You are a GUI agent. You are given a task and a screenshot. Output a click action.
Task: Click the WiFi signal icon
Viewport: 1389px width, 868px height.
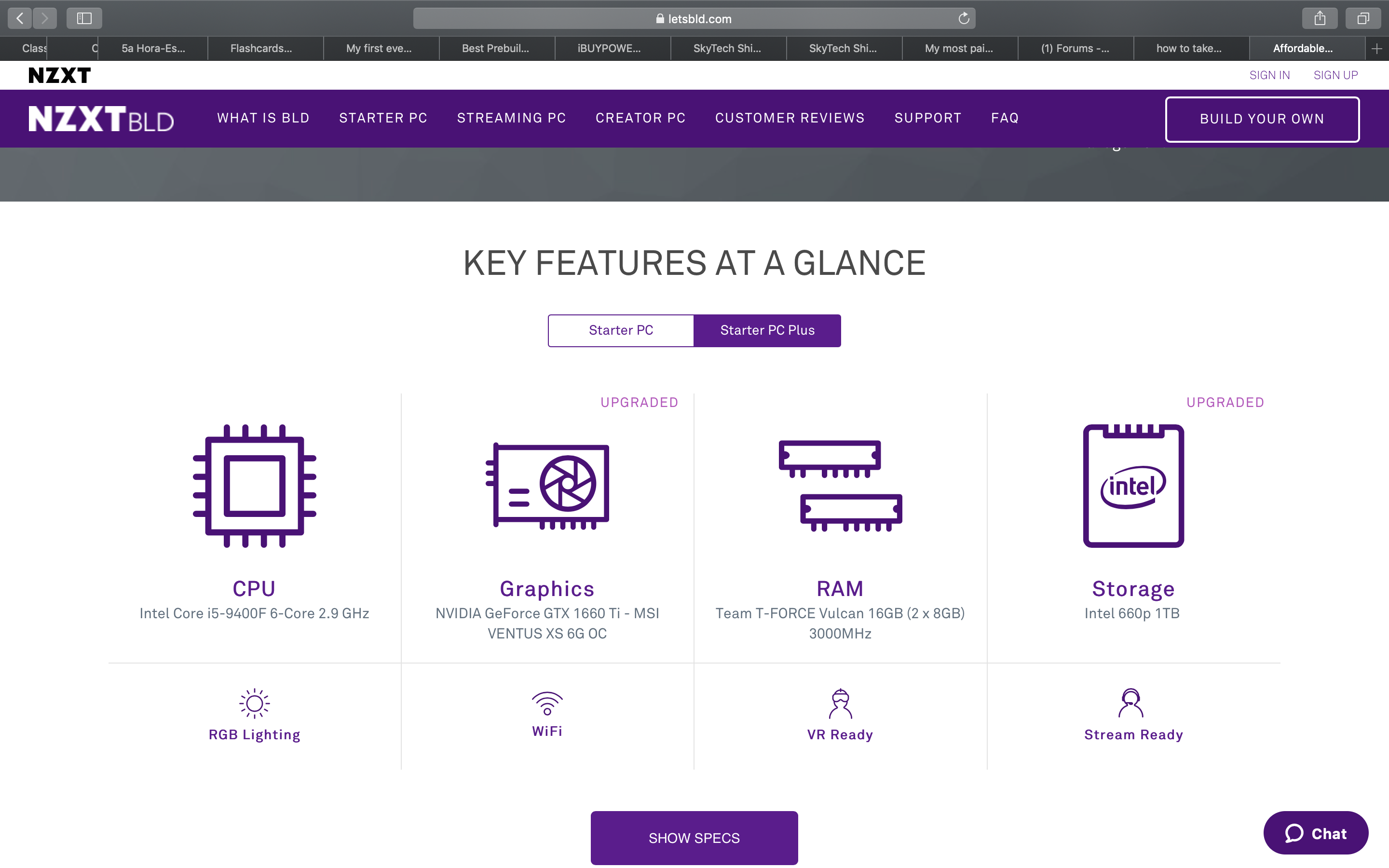point(547,703)
